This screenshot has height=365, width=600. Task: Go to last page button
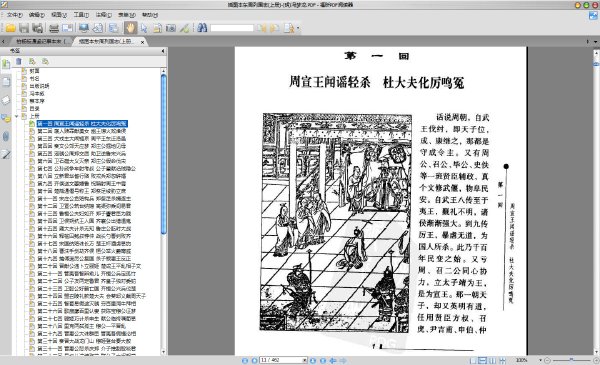point(323,360)
